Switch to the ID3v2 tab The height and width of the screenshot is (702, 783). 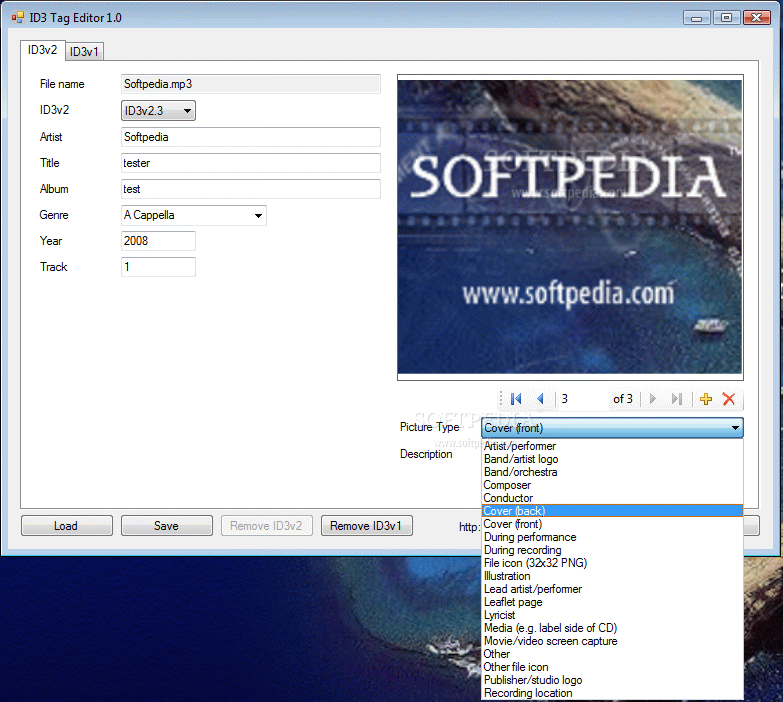(42, 50)
